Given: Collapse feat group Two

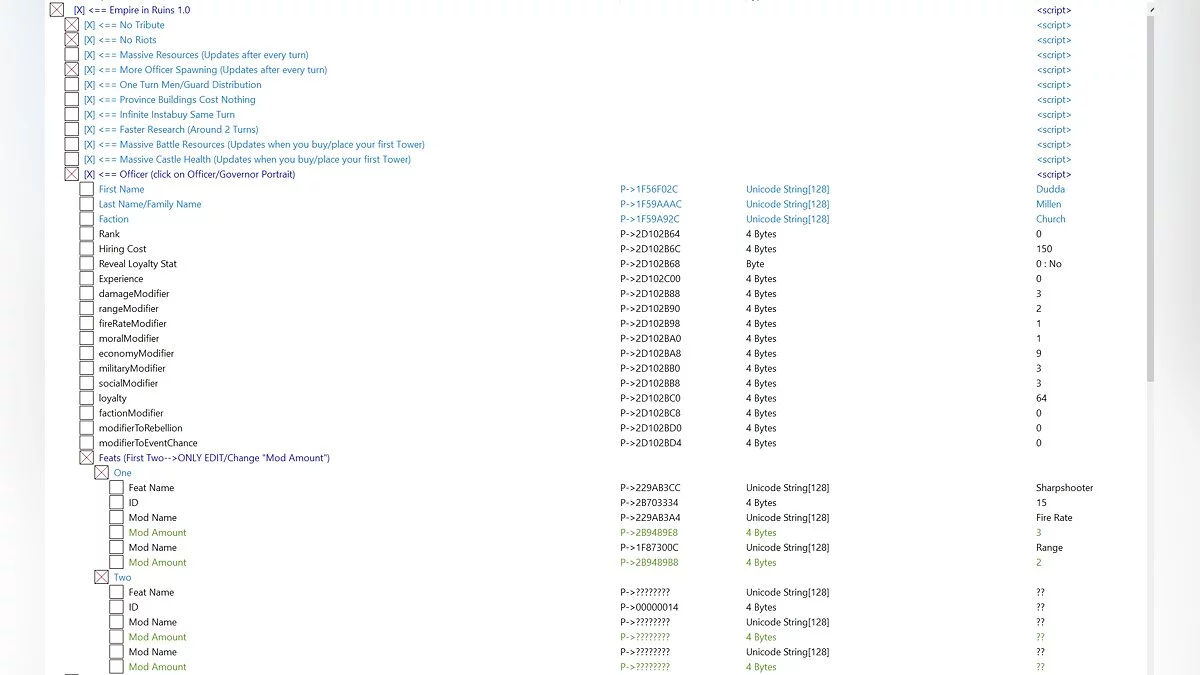Looking at the screenshot, I should (102, 577).
